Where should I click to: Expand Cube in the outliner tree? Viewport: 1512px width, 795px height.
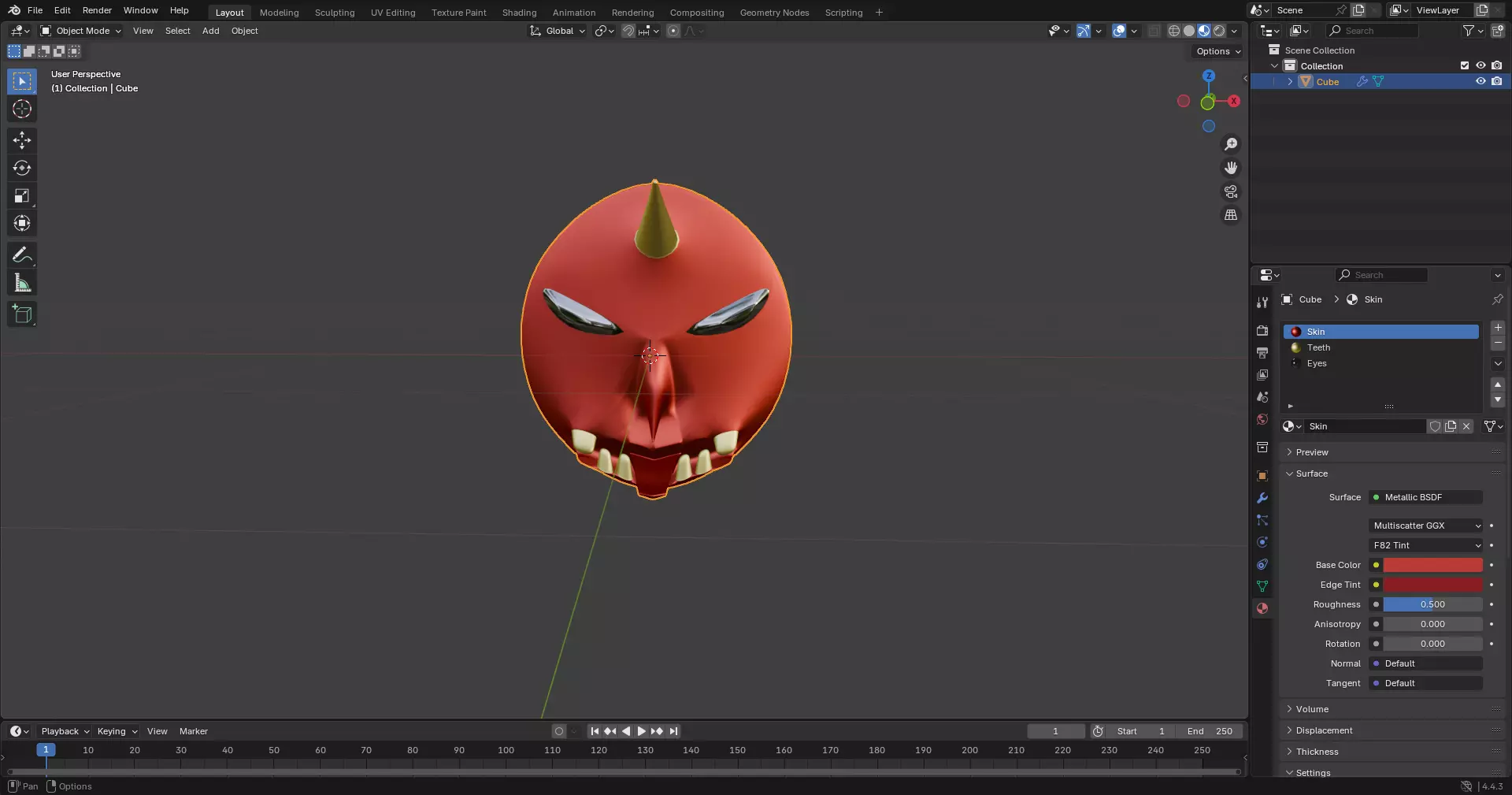click(1290, 81)
